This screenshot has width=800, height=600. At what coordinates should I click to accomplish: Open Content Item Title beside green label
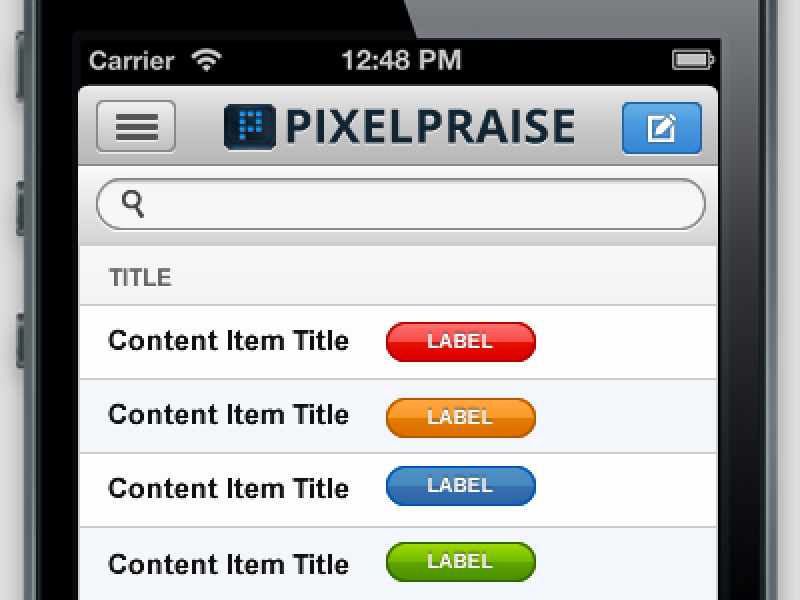228,564
